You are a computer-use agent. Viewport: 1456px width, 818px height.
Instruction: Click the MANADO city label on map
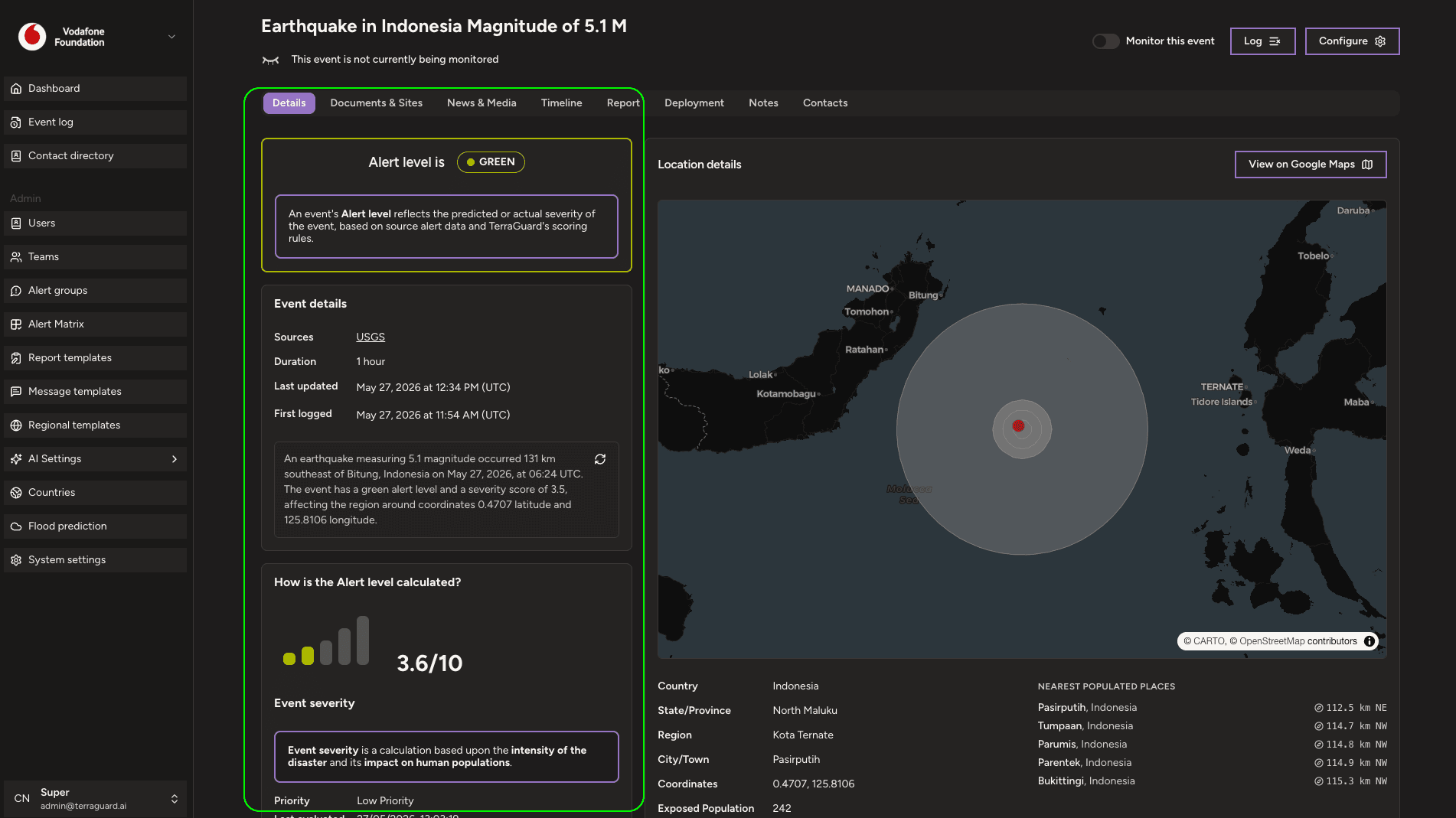tap(867, 289)
